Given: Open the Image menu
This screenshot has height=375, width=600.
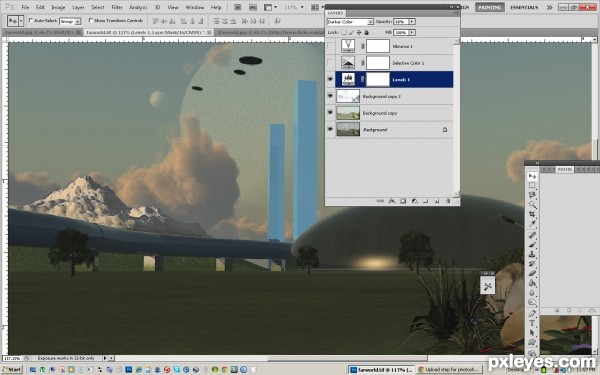Looking at the screenshot, I should (x=58, y=7).
